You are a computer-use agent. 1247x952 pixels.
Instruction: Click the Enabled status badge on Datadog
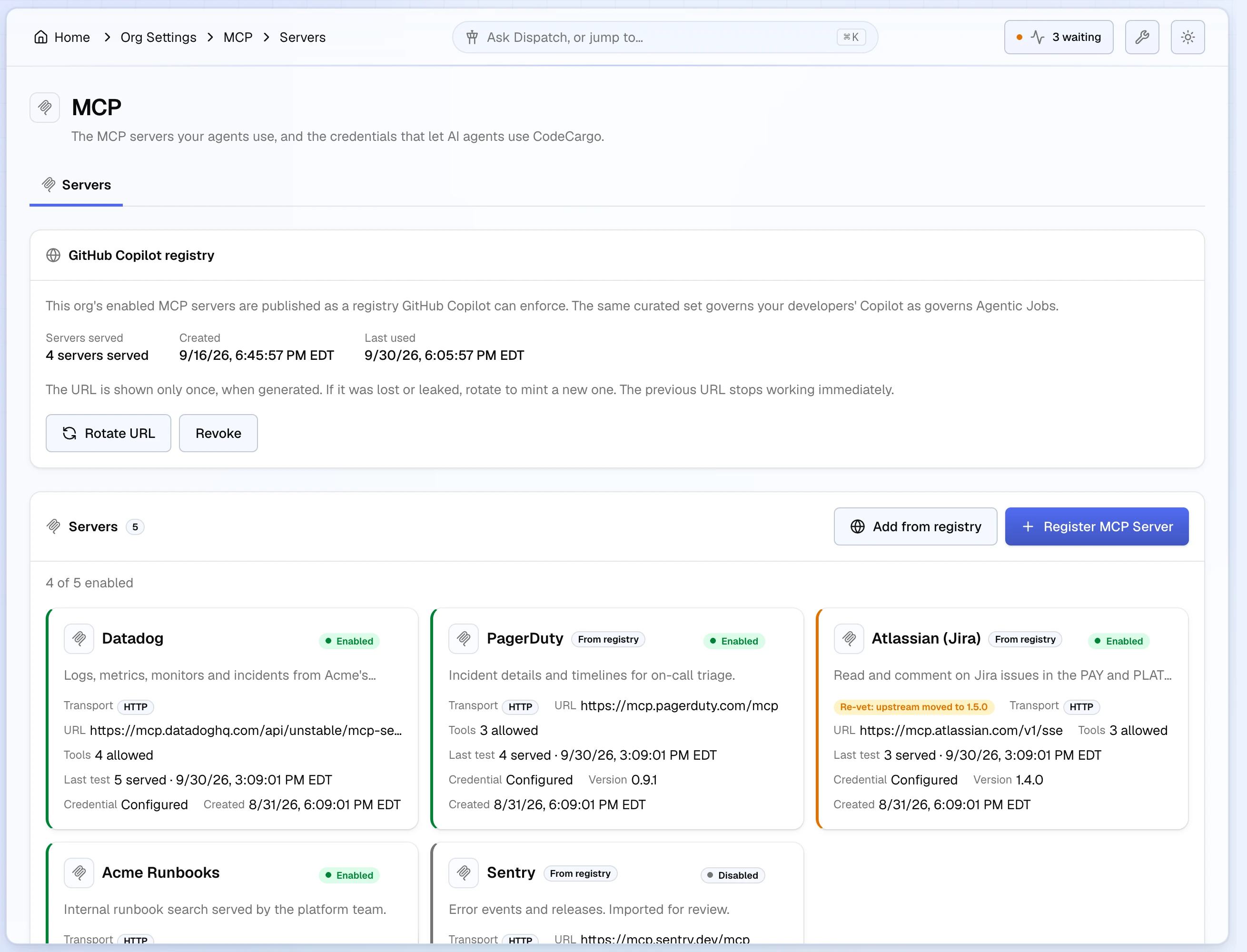point(349,641)
